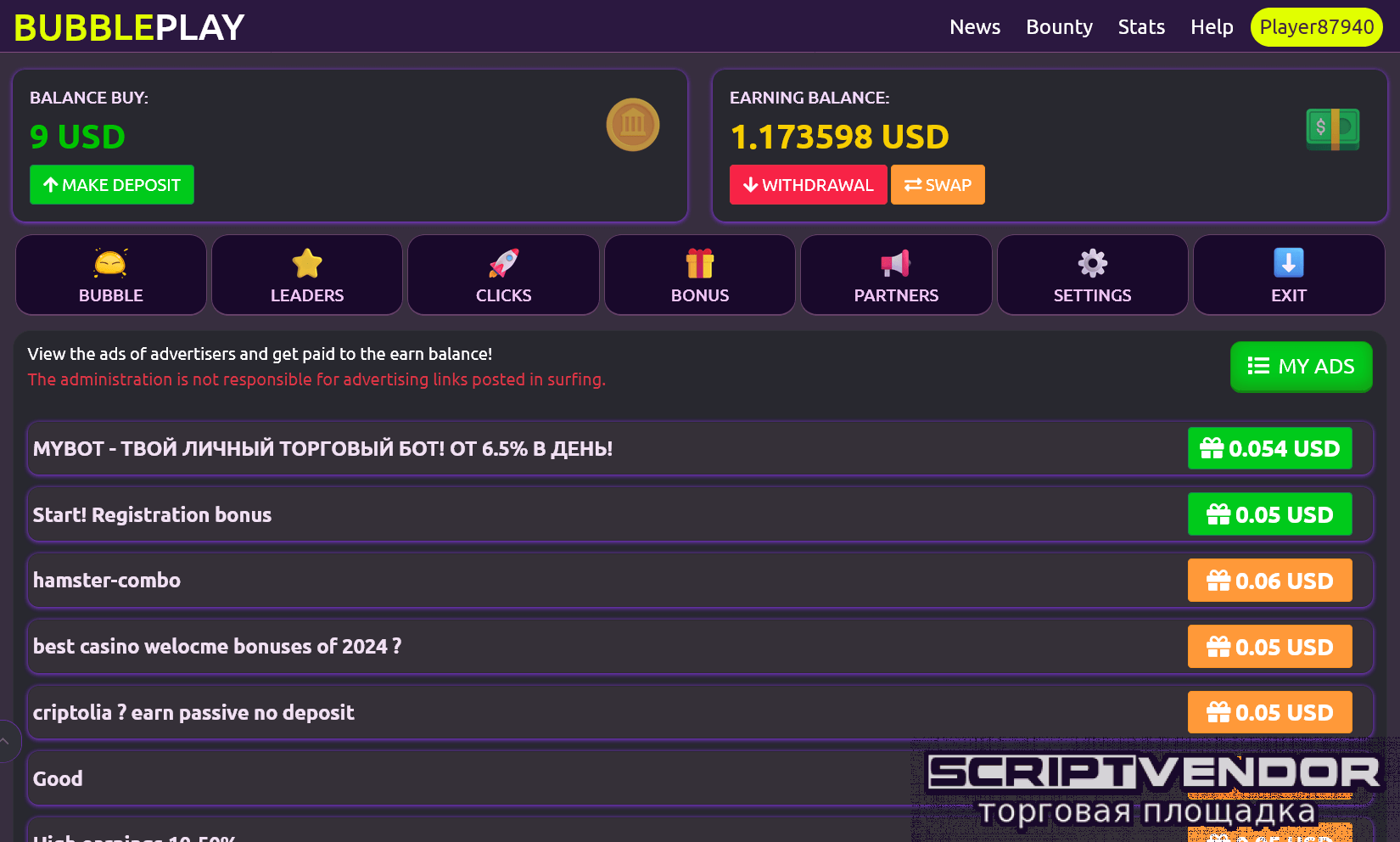Open Leaders via the star icon

(307, 264)
